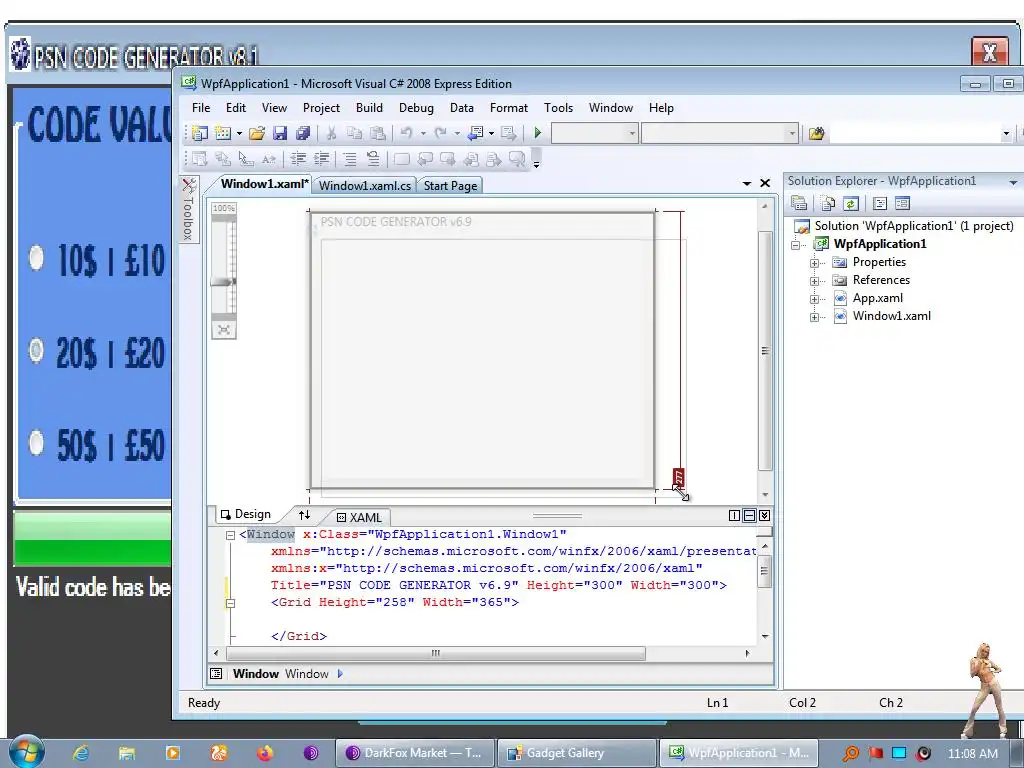Click the Toggle Bookmark icon in the second toolbar row

pyautogui.click(x=402, y=159)
